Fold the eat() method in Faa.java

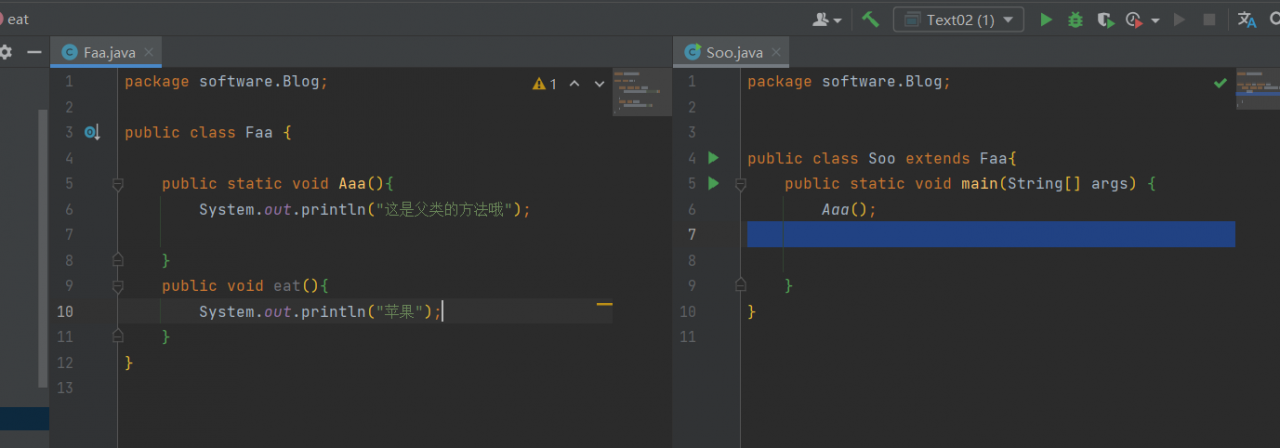pos(118,286)
